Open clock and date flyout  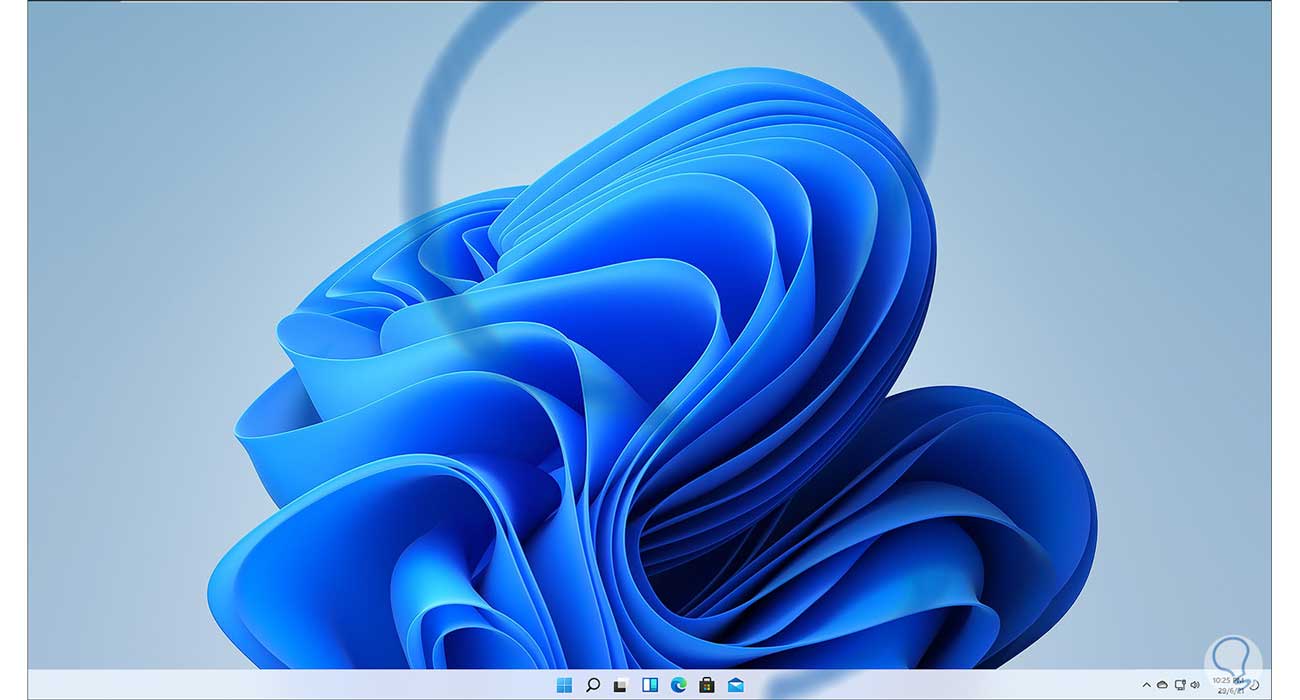pos(1228,685)
